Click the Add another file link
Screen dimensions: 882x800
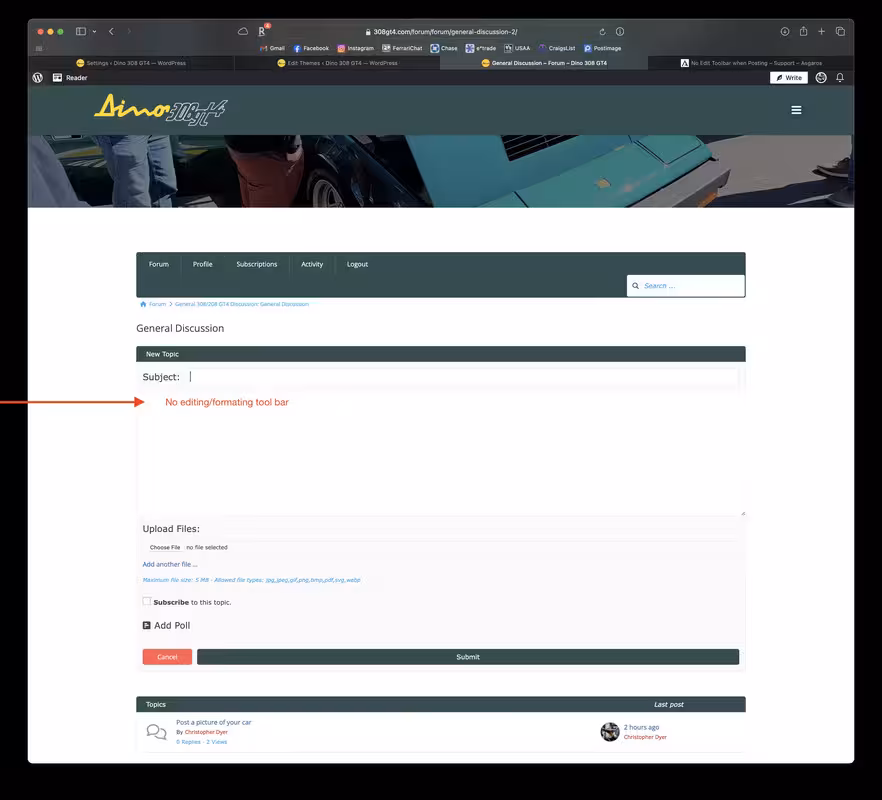pyautogui.click(x=170, y=564)
